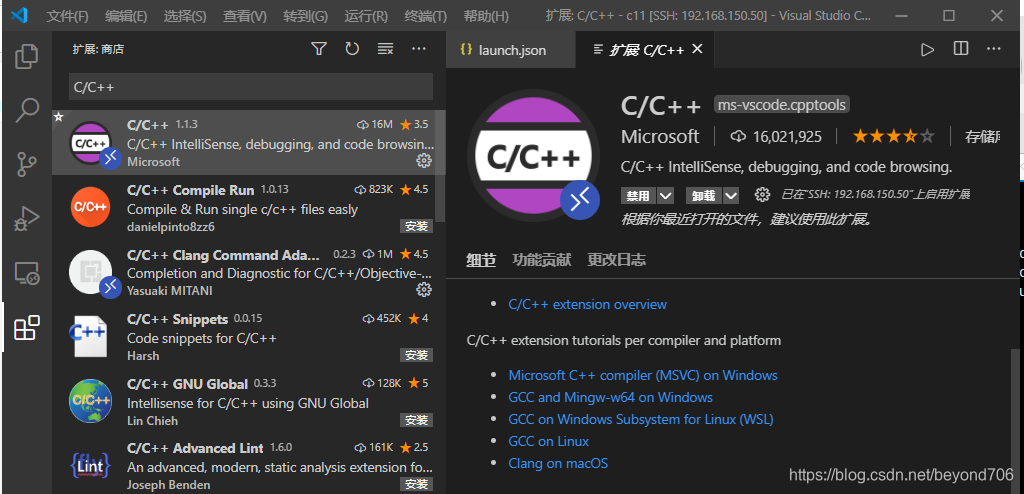Click the run triangle icon in editor toolbar
Image resolution: width=1024 pixels, height=494 pixels.
coord(927,50)
